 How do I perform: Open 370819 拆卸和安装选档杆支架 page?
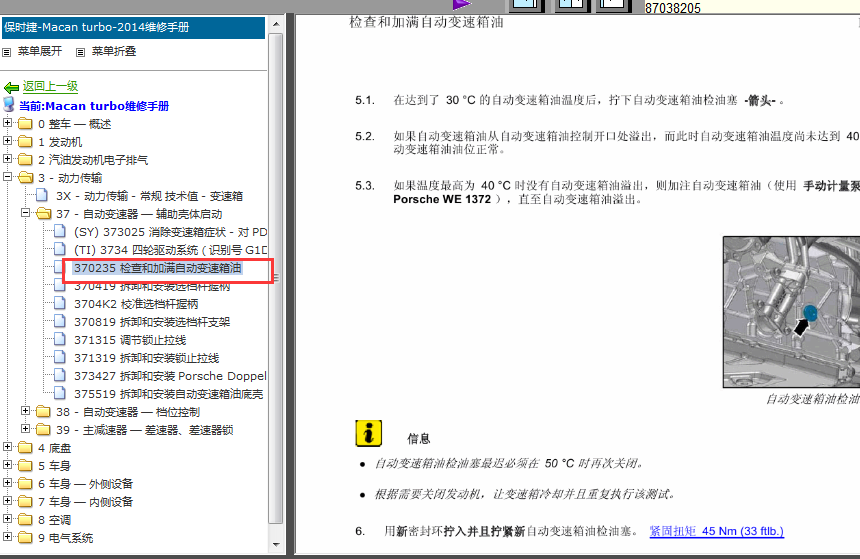[152, 322]
